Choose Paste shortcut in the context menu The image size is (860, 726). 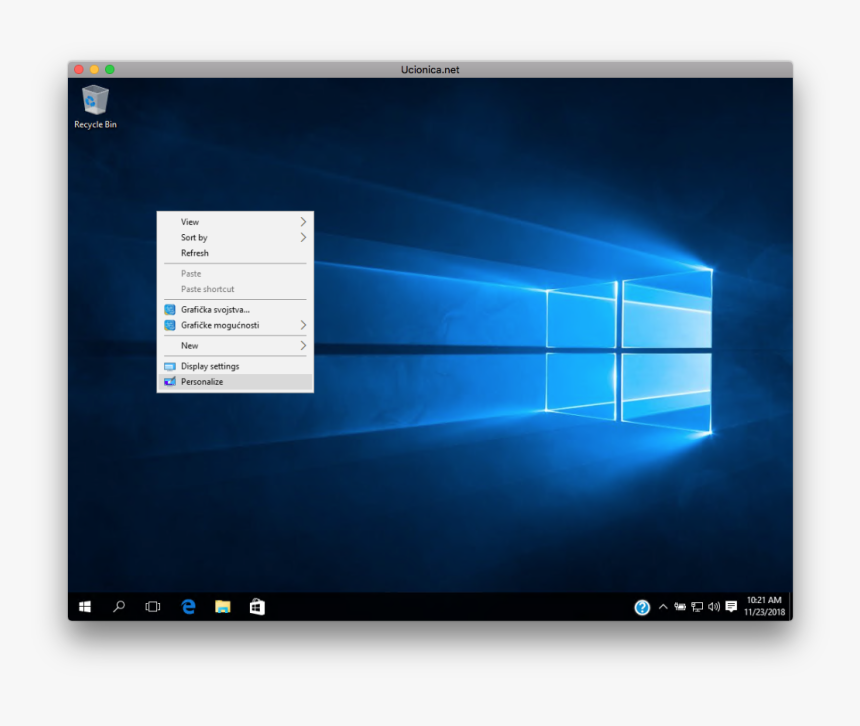coord(235,289)
